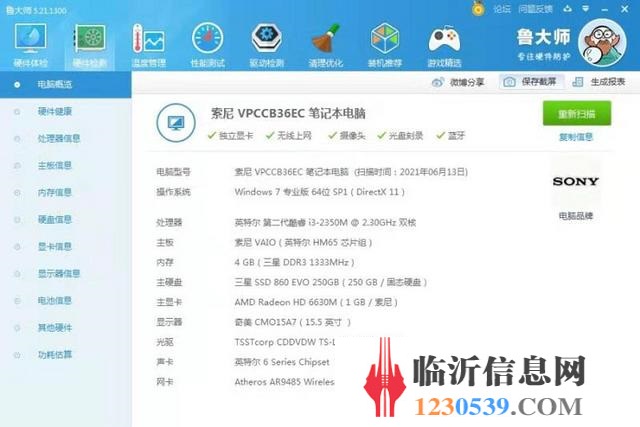This screenshot has width=640, height=427.
Task: Click the 6 Series Chipset sound card value
Action: coord(282,362)
